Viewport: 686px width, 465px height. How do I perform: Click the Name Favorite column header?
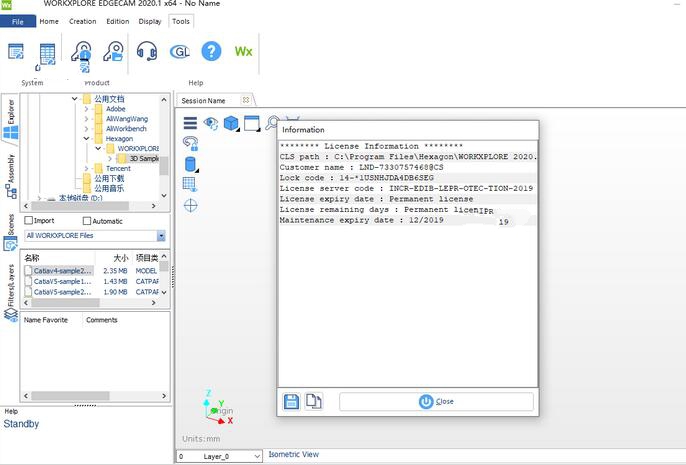[46, 320]
